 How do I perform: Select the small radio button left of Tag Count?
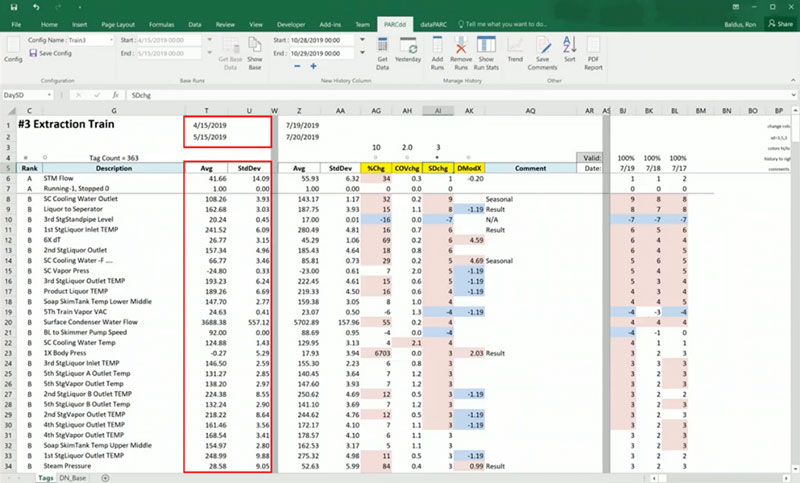(x=45, y=158)
